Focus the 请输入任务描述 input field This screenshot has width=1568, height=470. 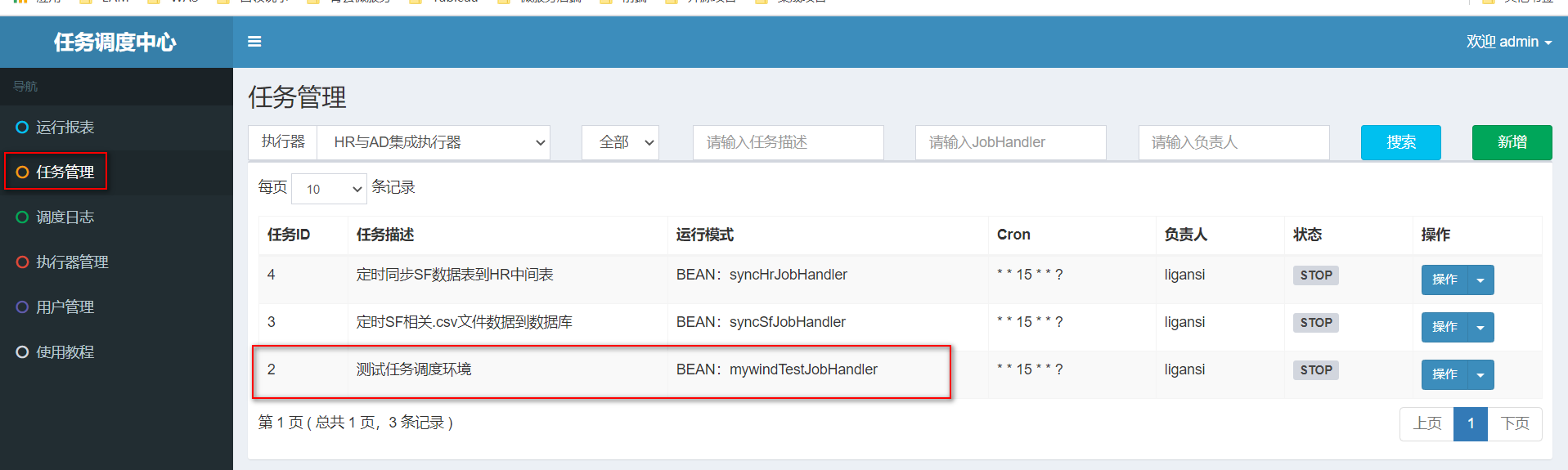click(788, 142)
